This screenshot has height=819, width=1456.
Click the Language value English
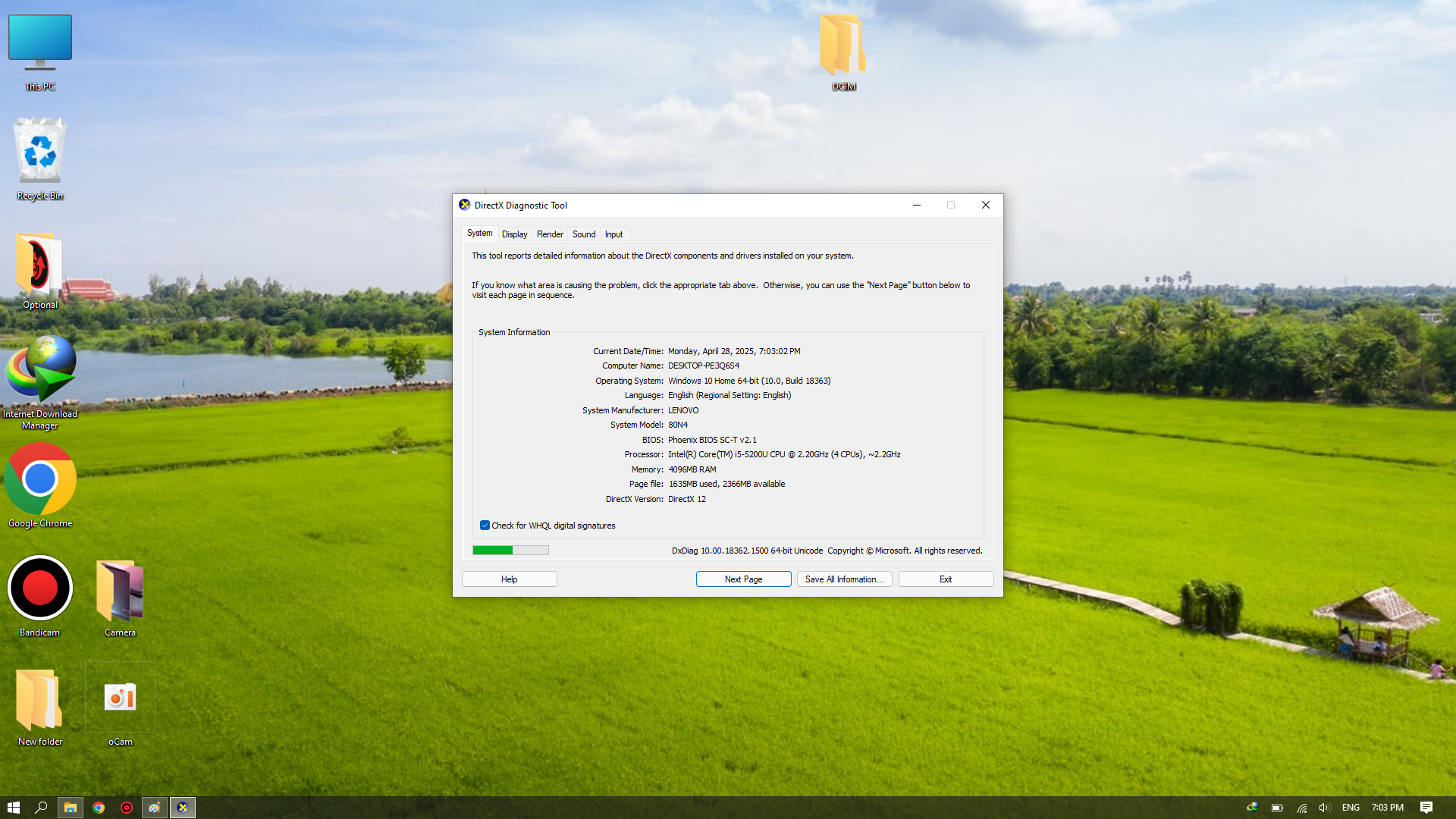coord(730,395)
